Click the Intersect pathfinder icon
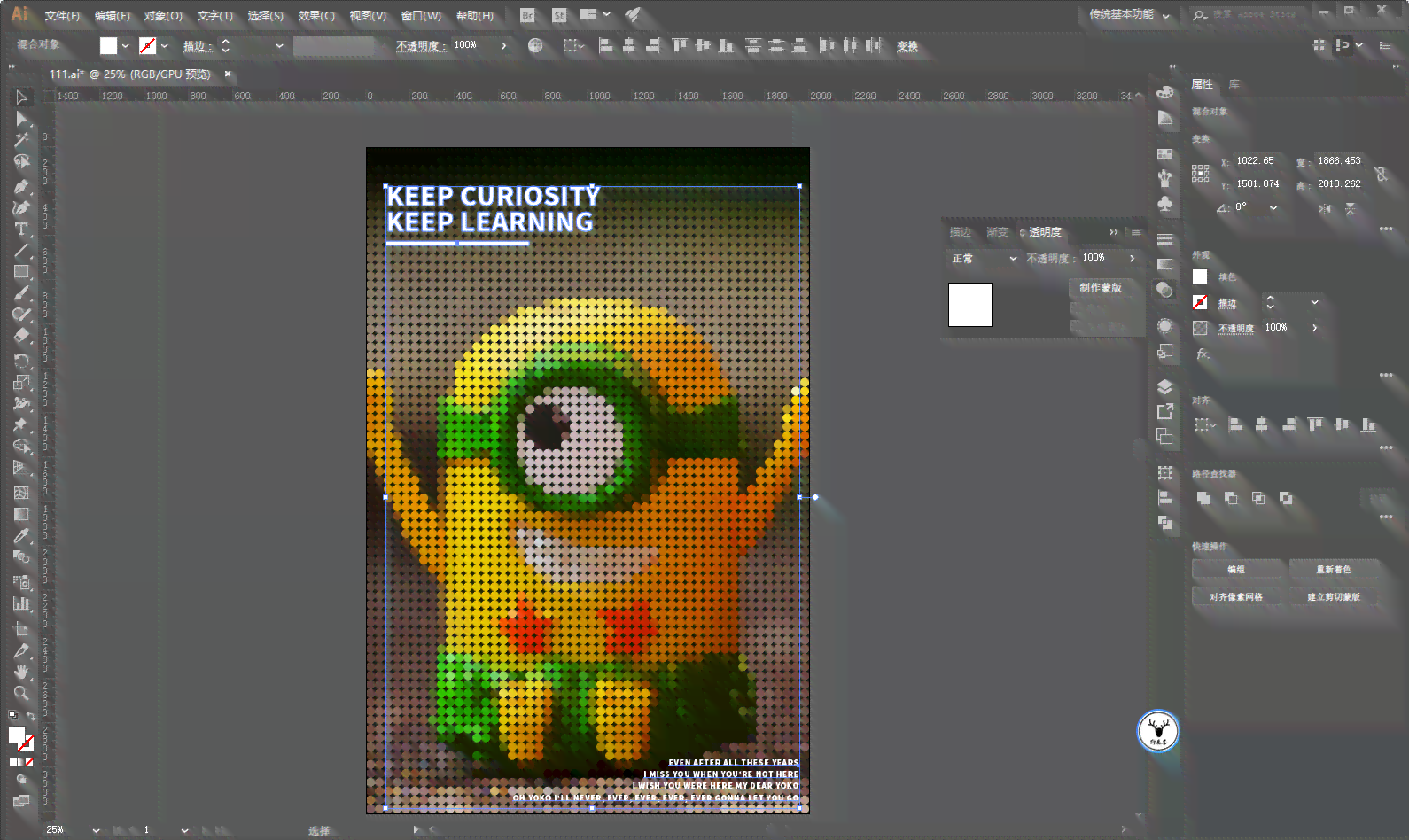The height and width of the screenshot is (840, 1409). coord(1258,498)
